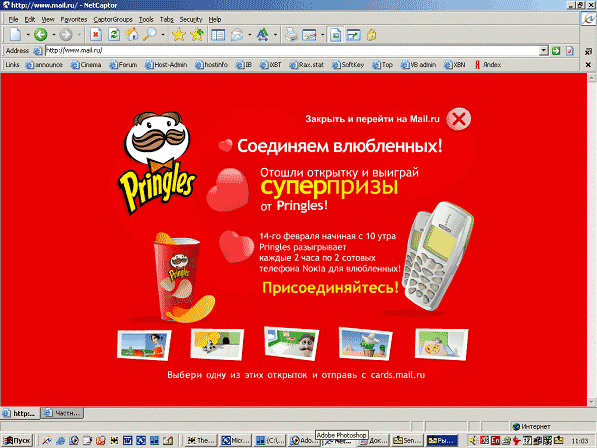Close ad via red X circle

tap(458, 119)
